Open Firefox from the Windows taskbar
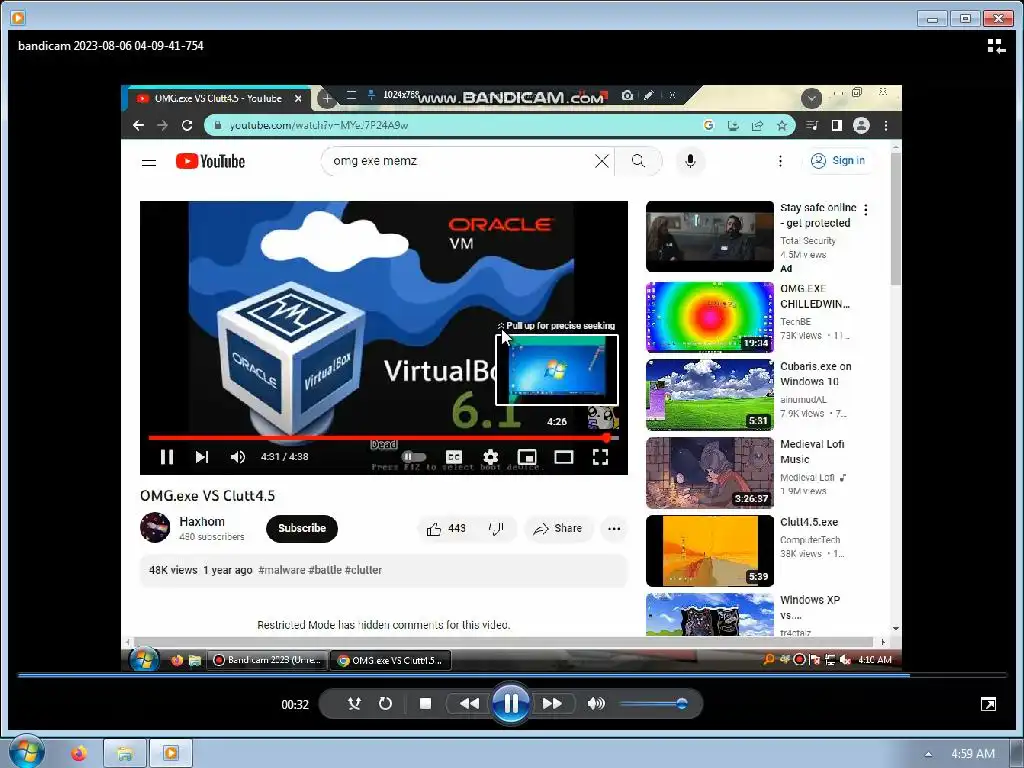1024x768 pixels. [79, 754]
